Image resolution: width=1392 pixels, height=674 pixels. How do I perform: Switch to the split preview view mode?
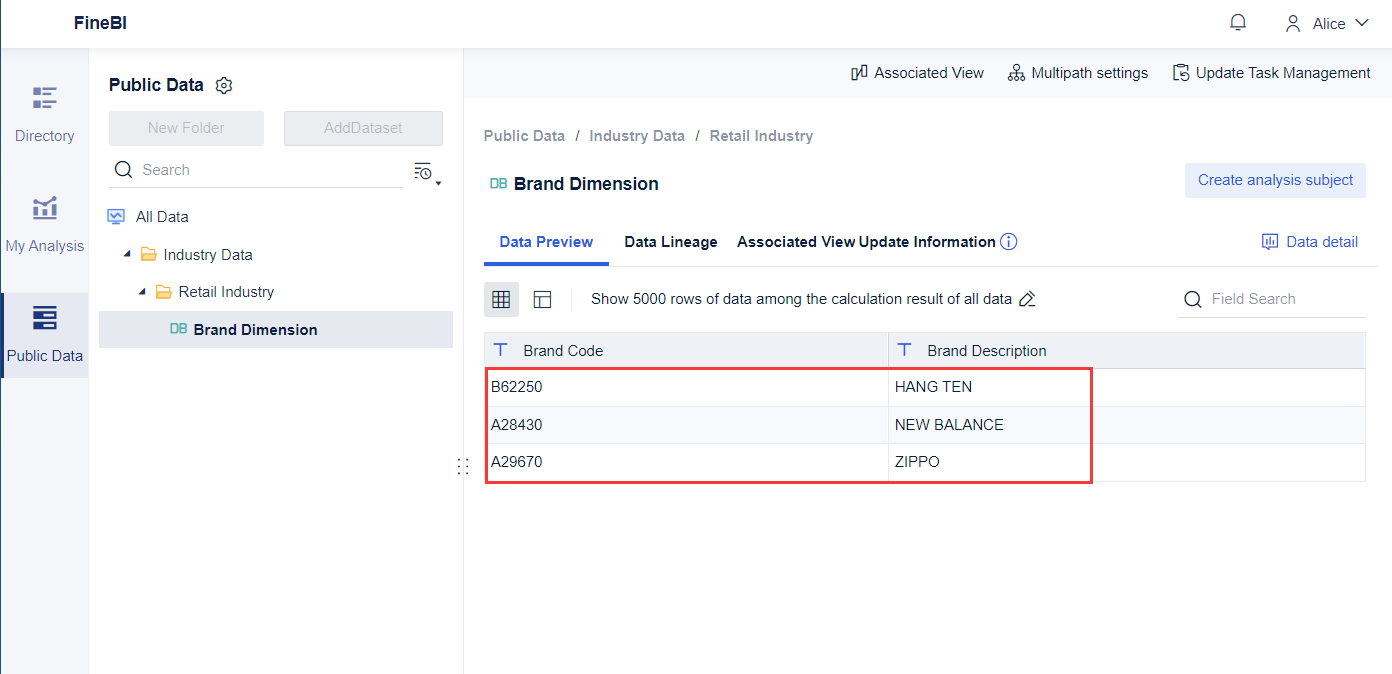[541, 298]
